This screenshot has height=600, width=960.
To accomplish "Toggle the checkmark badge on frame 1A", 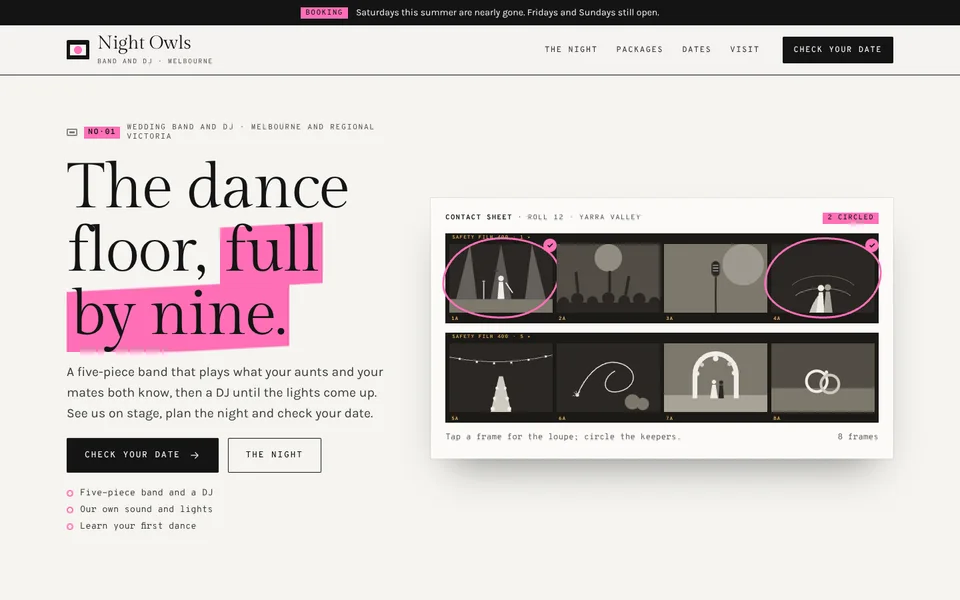I will point(550,246).
